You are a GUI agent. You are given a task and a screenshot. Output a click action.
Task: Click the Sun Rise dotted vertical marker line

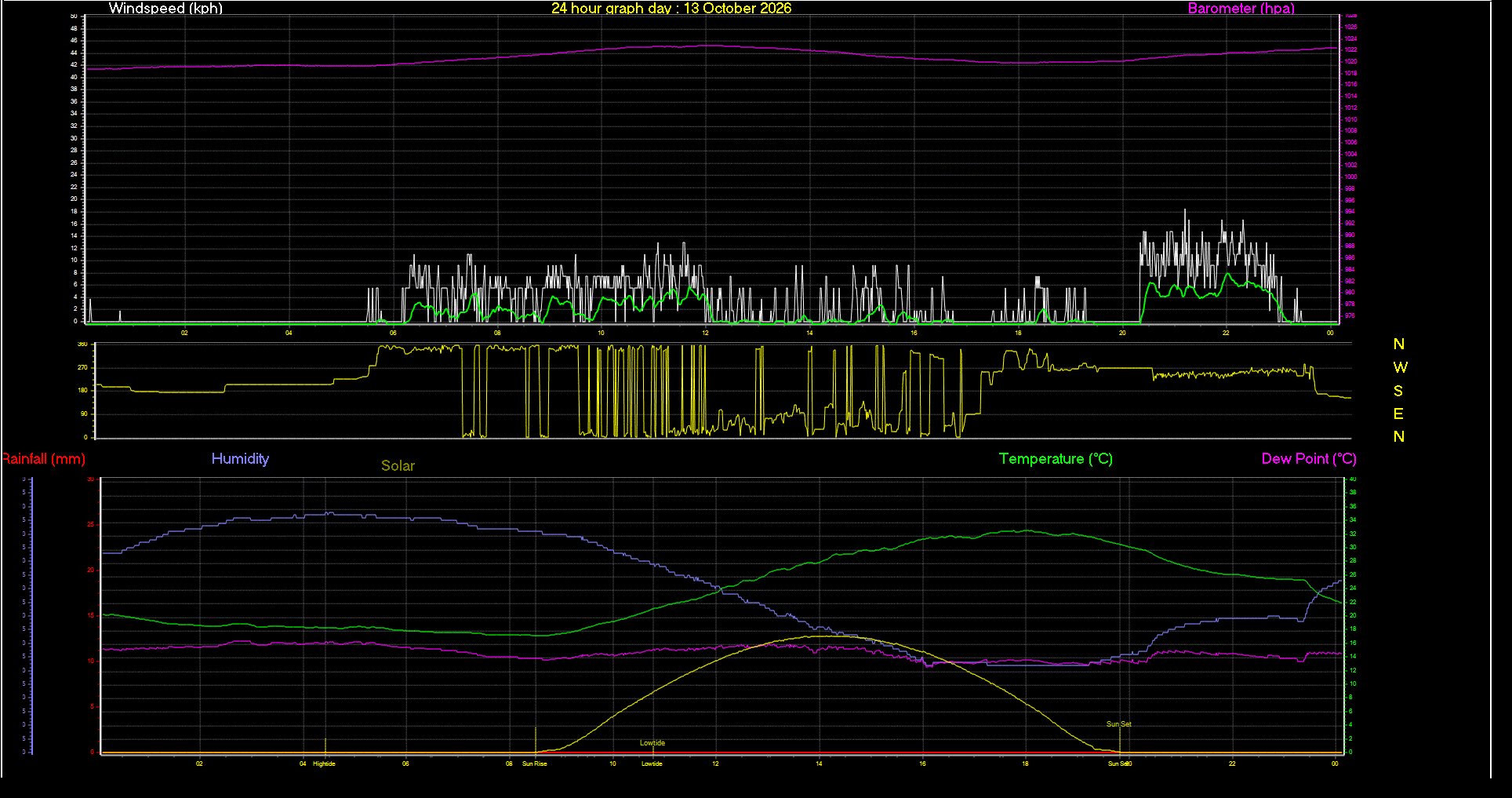tap(536, 739)
